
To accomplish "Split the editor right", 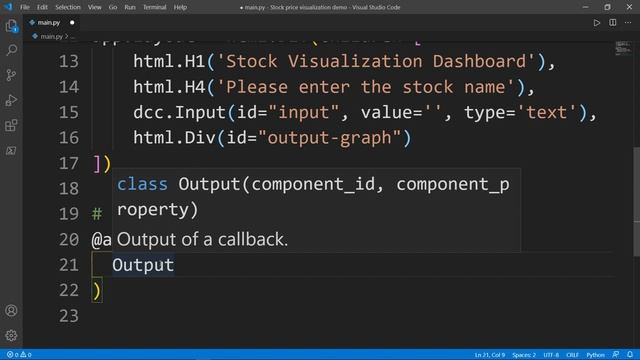I will click(x=613, y=23).
